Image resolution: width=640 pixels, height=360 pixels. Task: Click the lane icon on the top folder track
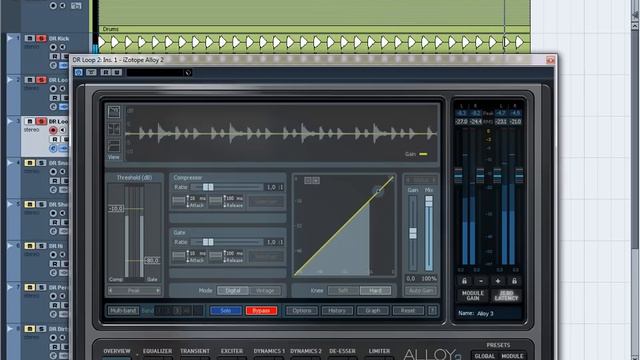click(x=76, y=6)
